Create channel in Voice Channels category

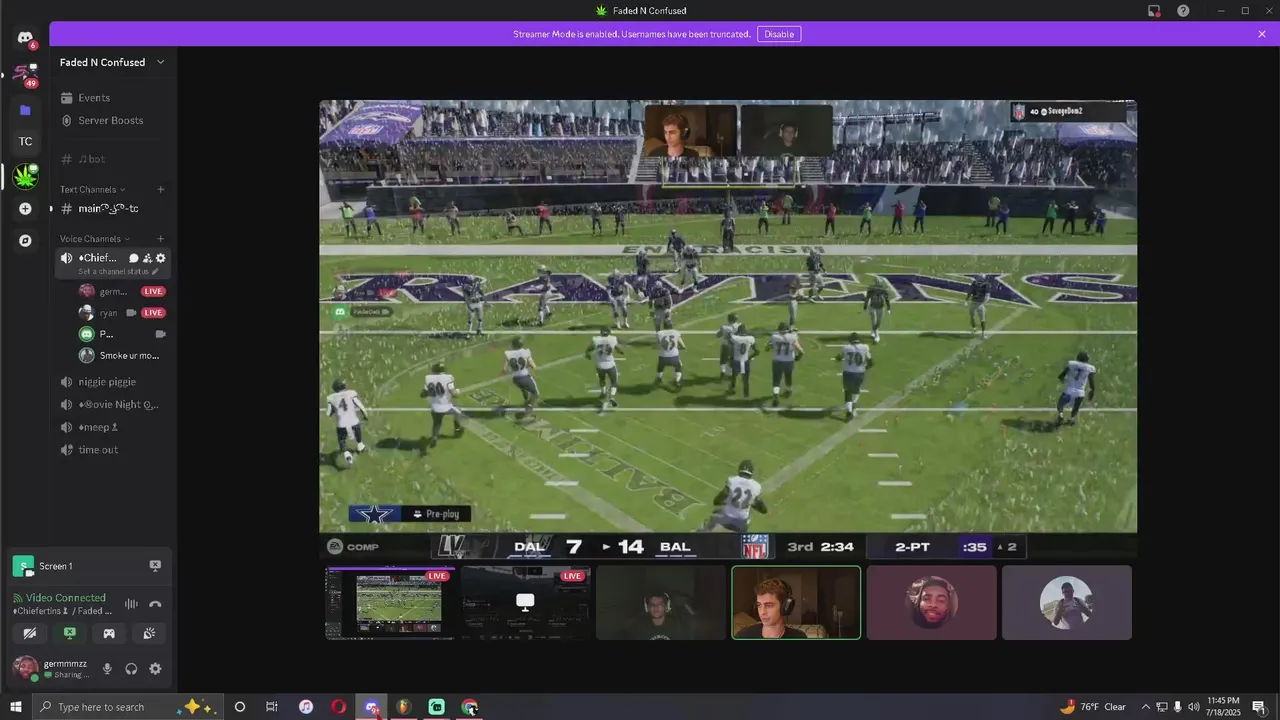coord(160,239)
